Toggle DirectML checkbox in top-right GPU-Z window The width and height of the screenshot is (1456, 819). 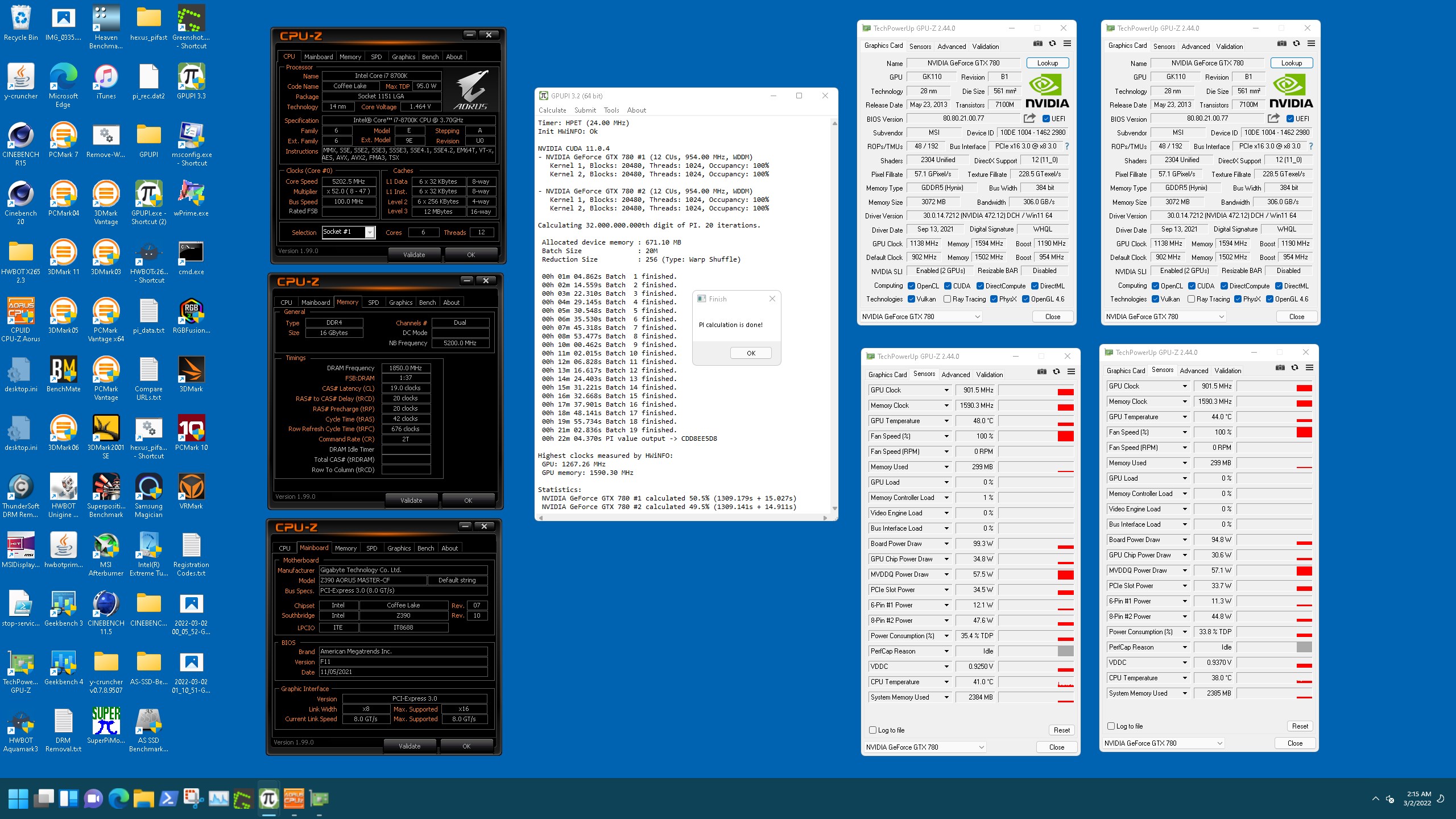coord(1279,286)
